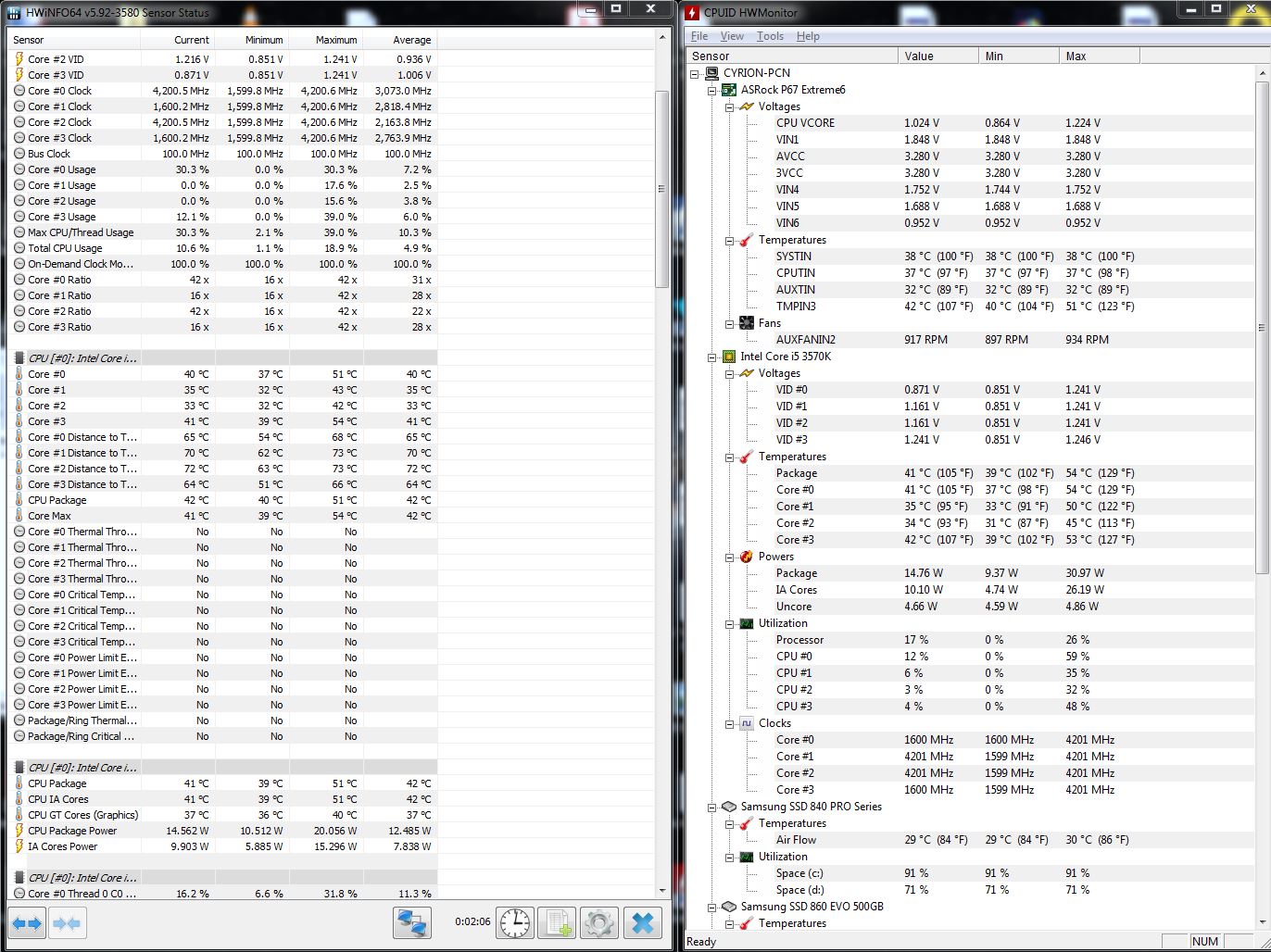
Task: Click the motherboard icon beside ASRock P67 Extreme6
Action: [x=729, y=90]
